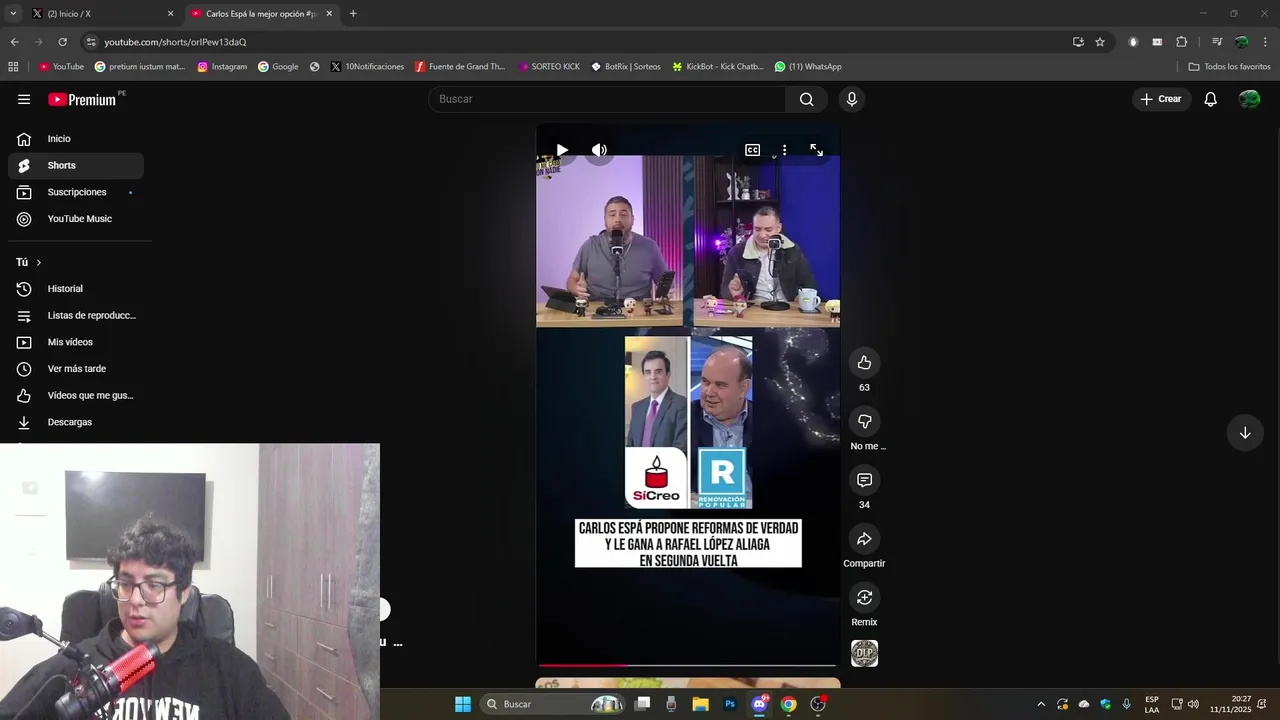The height and width of the screenshot is (720, 1280).
Task: Open Historial in the sidebar
Action: pos(76,289)
